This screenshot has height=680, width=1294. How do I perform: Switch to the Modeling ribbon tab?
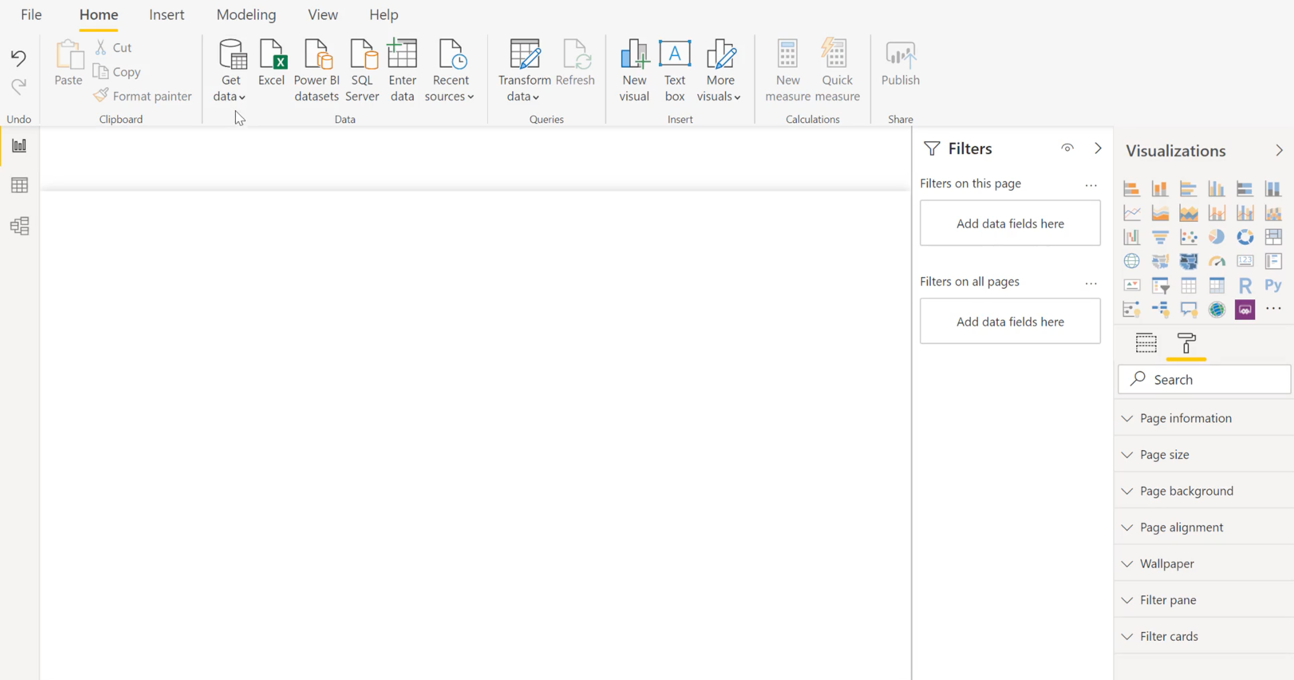coord(246,15)
